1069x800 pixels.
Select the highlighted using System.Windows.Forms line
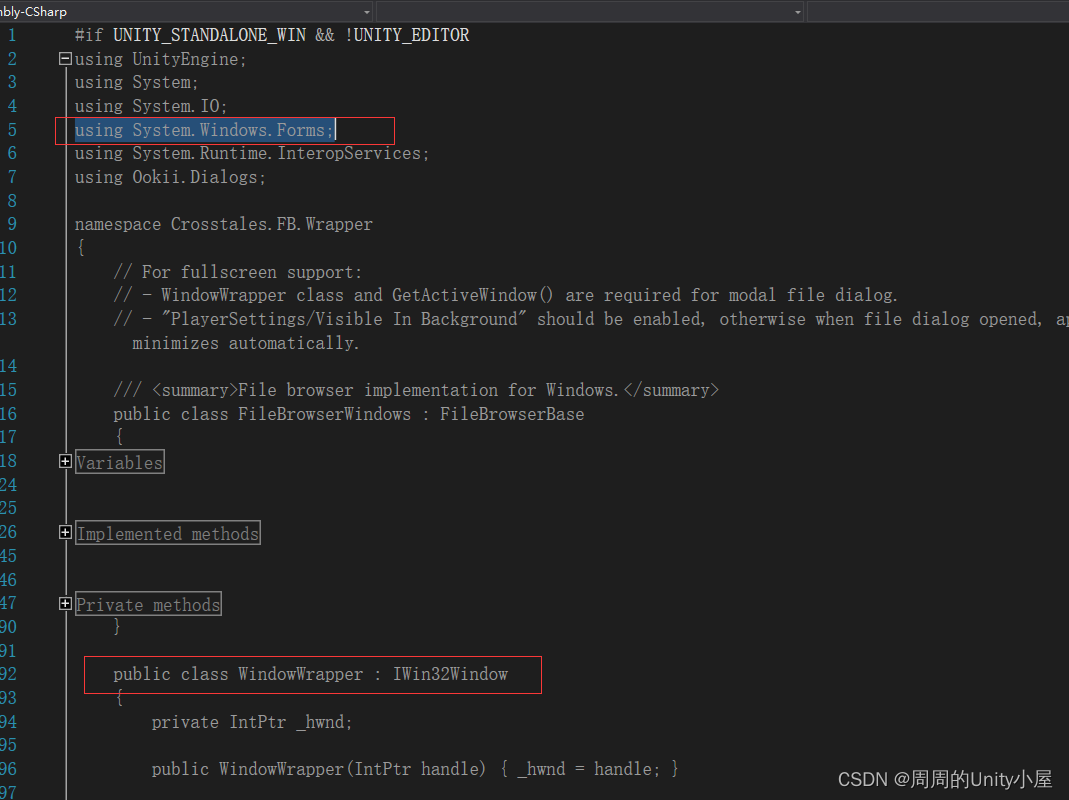point(204,130)
